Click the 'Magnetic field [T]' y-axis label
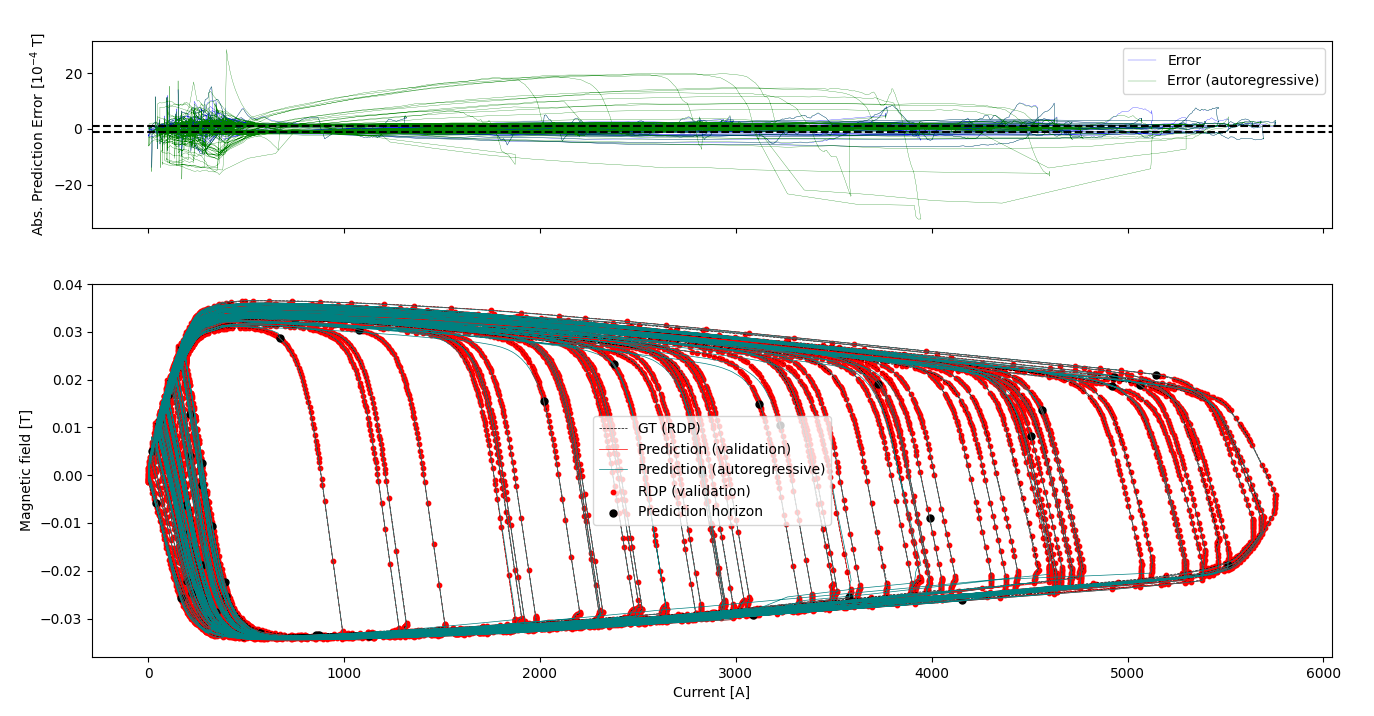The width and height of the screenshot is (1374, 716). click(26, 471)
